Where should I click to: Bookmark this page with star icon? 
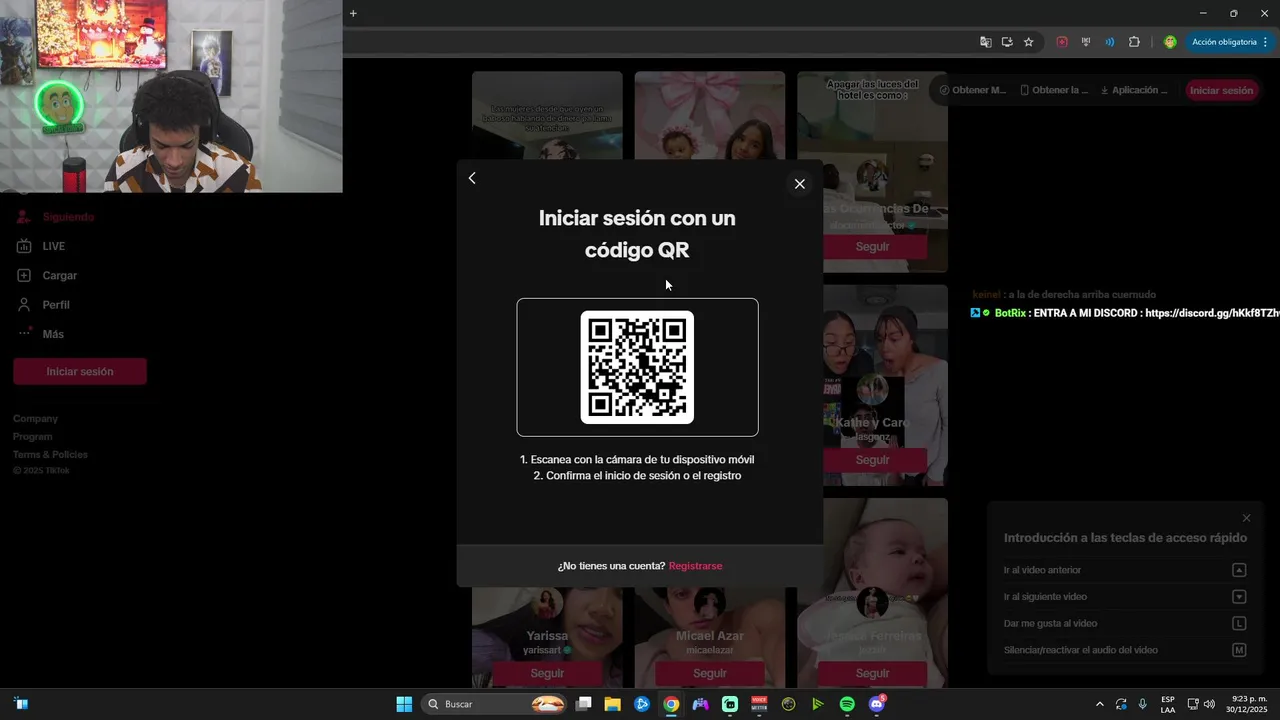(1028, 42)
